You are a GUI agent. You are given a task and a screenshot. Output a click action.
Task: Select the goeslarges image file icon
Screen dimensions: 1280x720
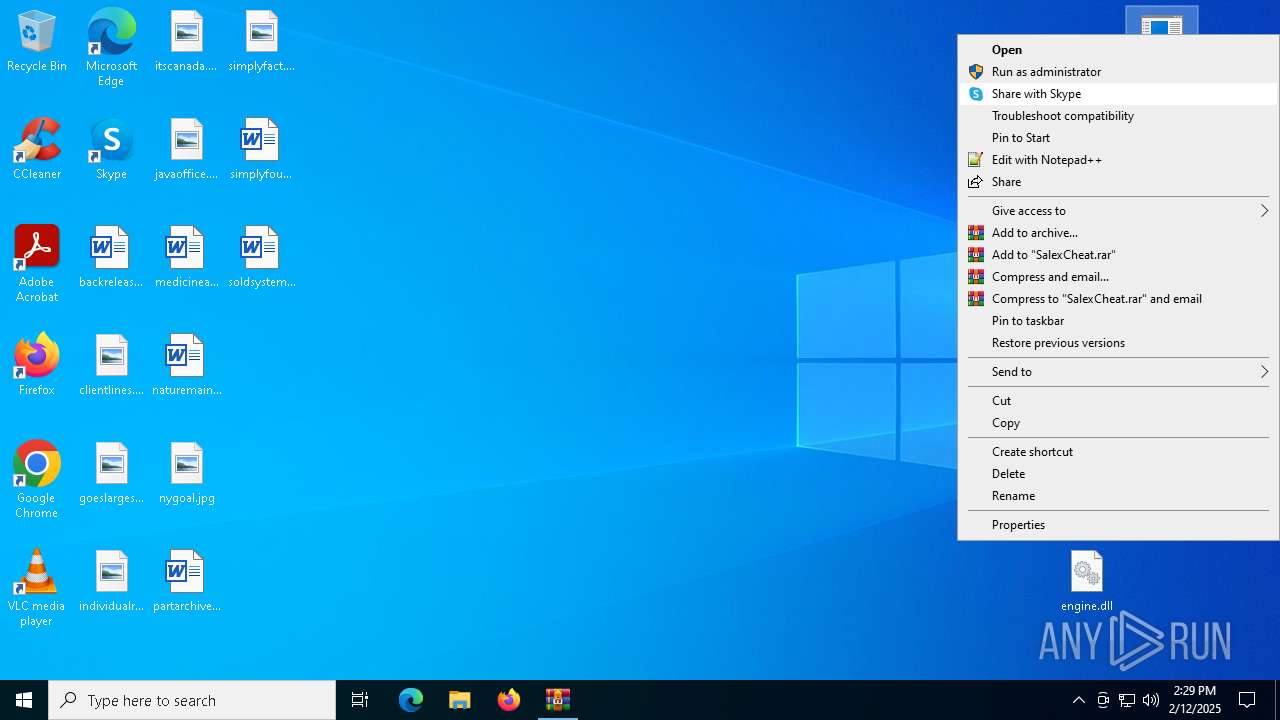coord(111,473)
